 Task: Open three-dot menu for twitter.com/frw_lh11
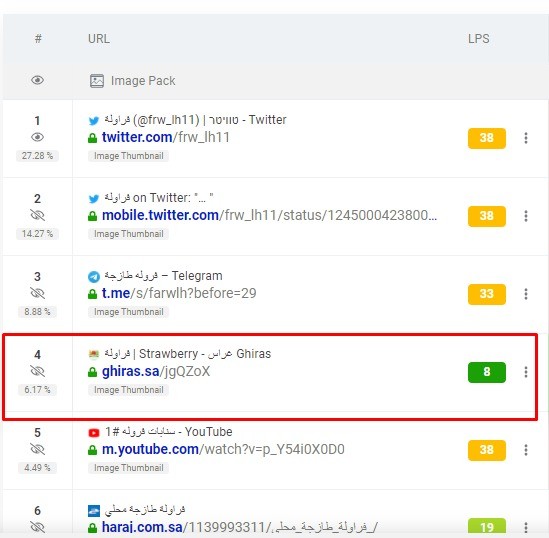click(526, 138)
